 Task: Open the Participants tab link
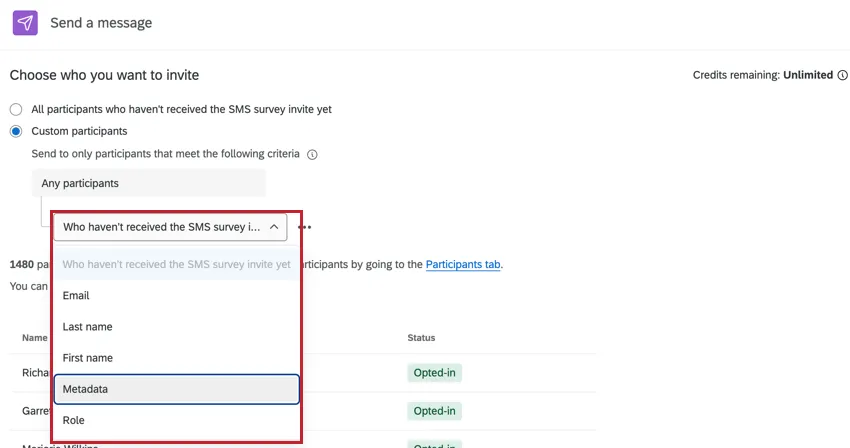(x=463, y=264)
